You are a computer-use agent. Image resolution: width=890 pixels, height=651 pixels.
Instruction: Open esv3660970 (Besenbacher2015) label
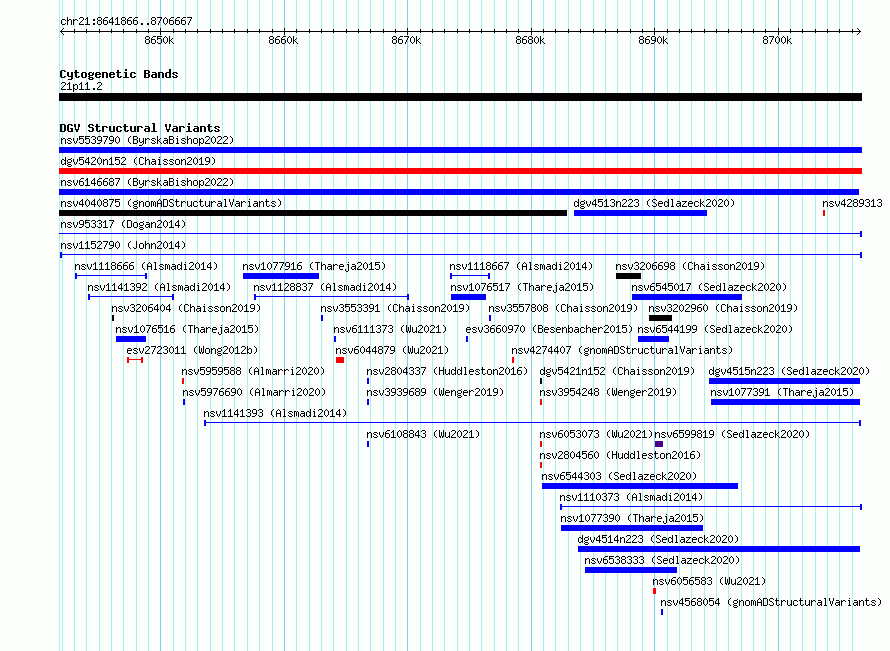click(549, 329)
